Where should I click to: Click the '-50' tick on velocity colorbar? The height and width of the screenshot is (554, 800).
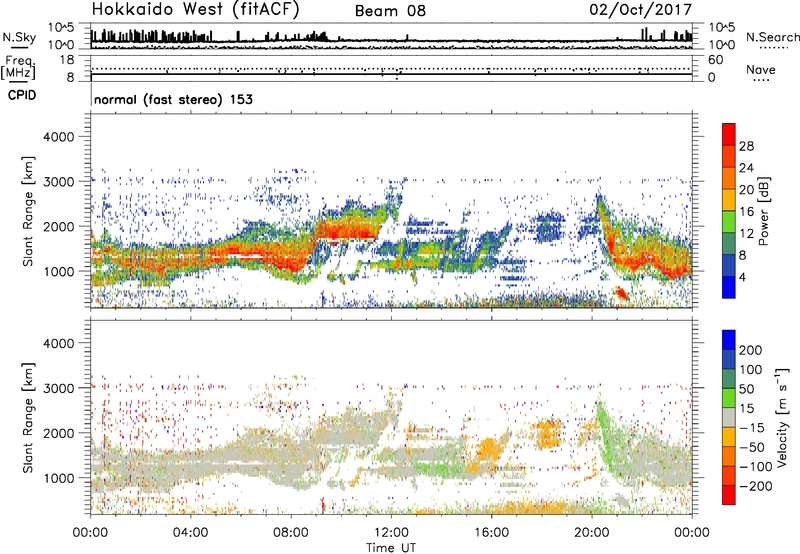[752, 447]
